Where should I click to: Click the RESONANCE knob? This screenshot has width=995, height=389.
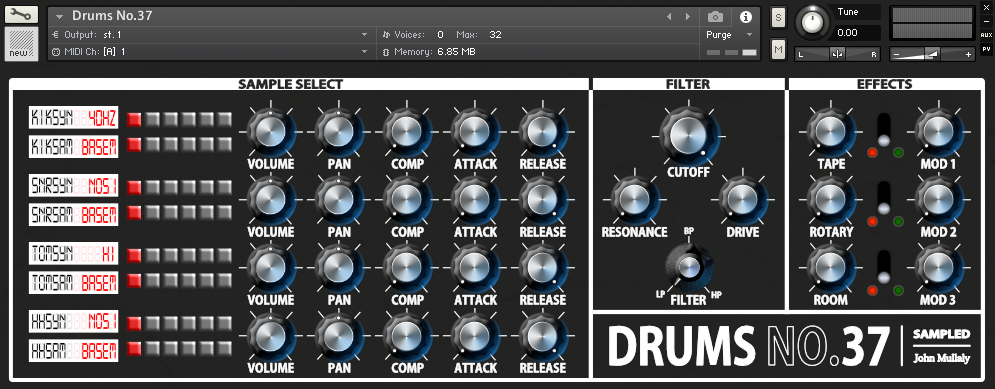tap(634, 199)
